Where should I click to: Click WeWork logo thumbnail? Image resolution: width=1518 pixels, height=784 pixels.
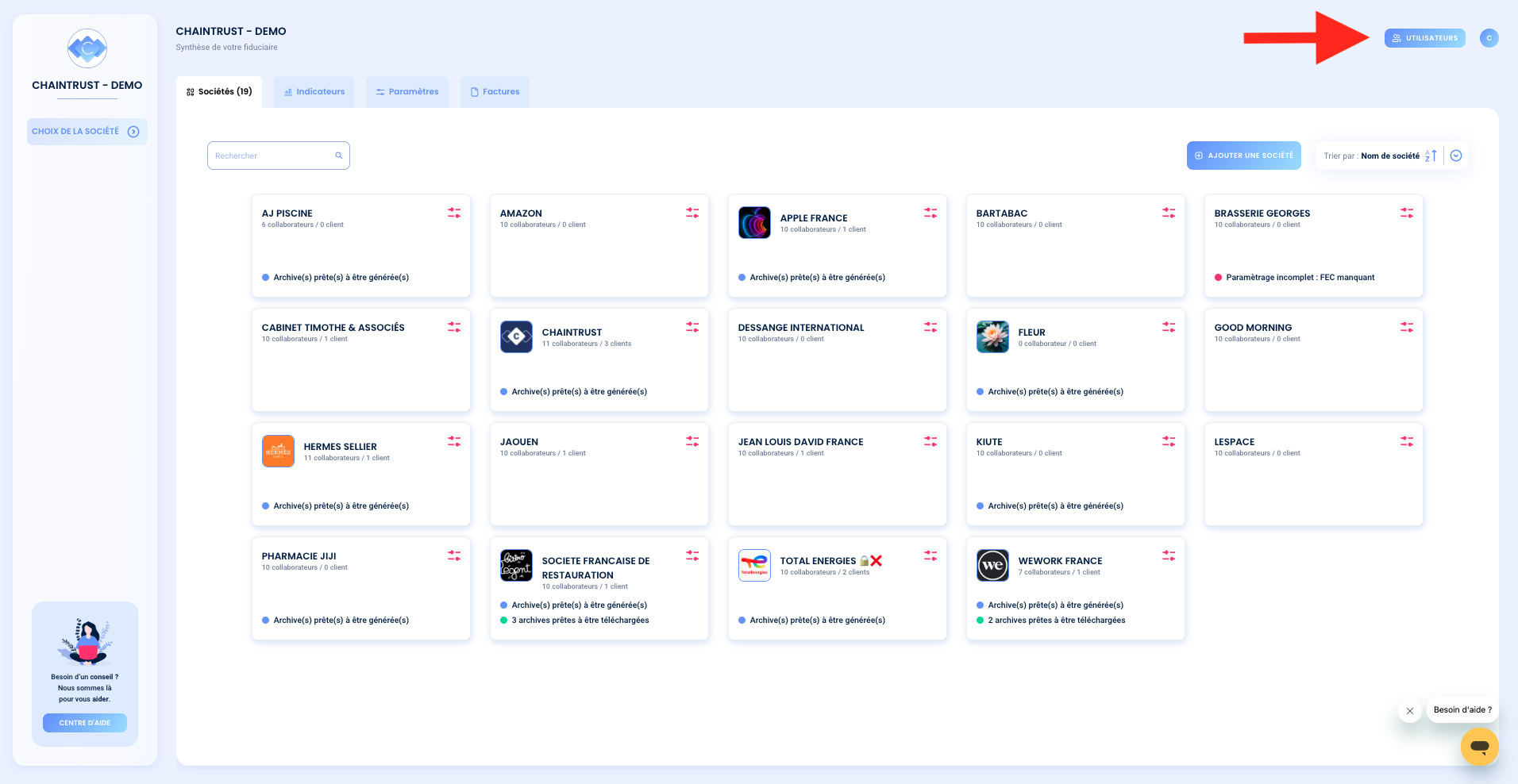coord(992,566)
